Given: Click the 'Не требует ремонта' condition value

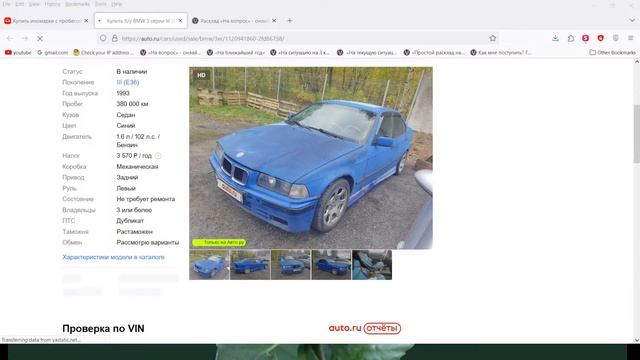Looking at the screenshot, I should click(146, 199).
